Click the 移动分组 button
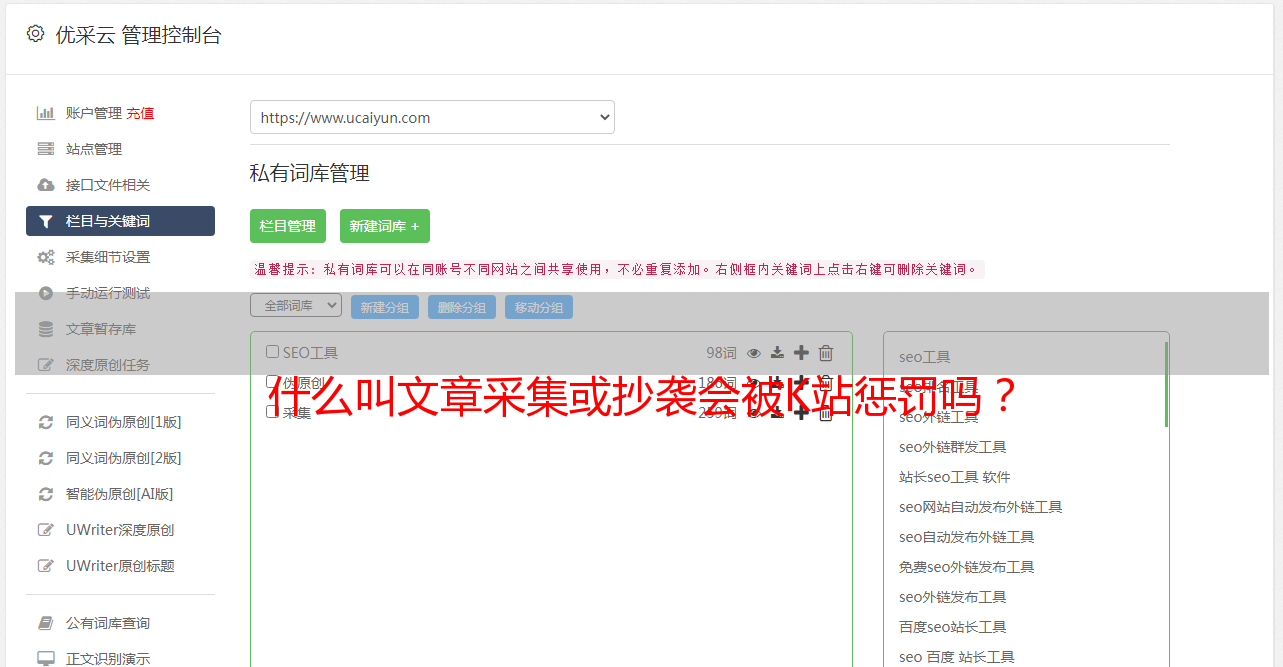The width and height of the screenshot is (1283, 667). (539, 307)
